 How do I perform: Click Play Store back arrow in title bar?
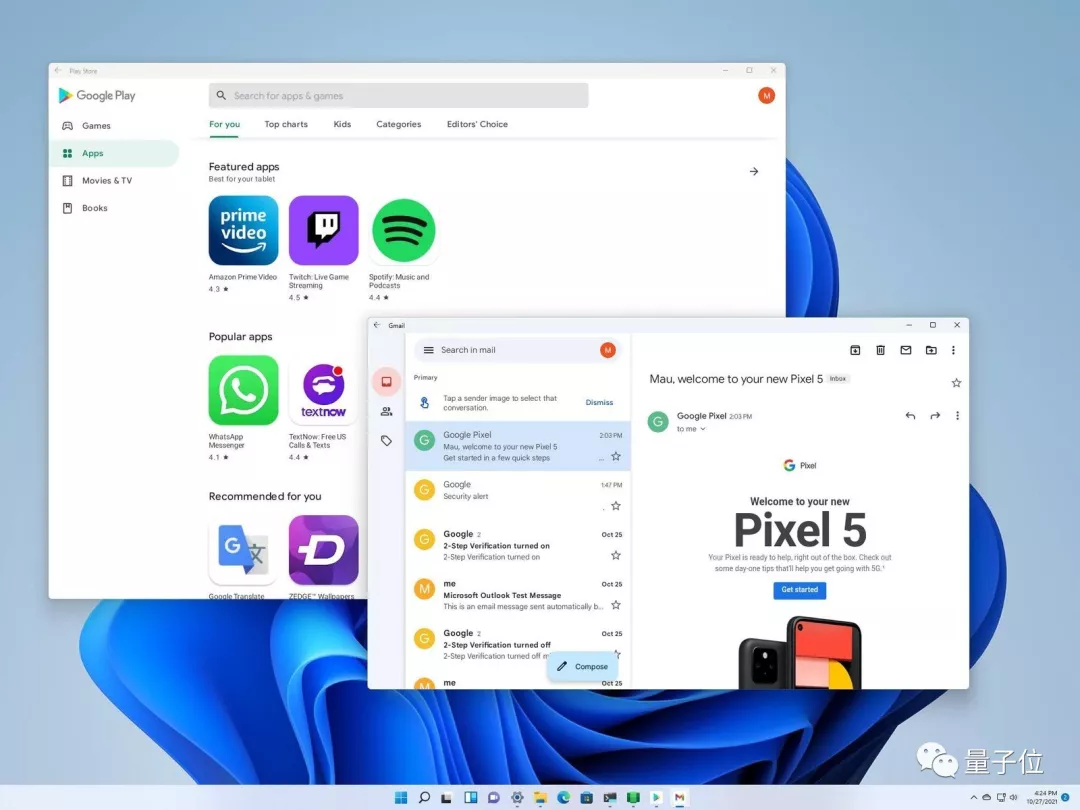tap(58, 70)
